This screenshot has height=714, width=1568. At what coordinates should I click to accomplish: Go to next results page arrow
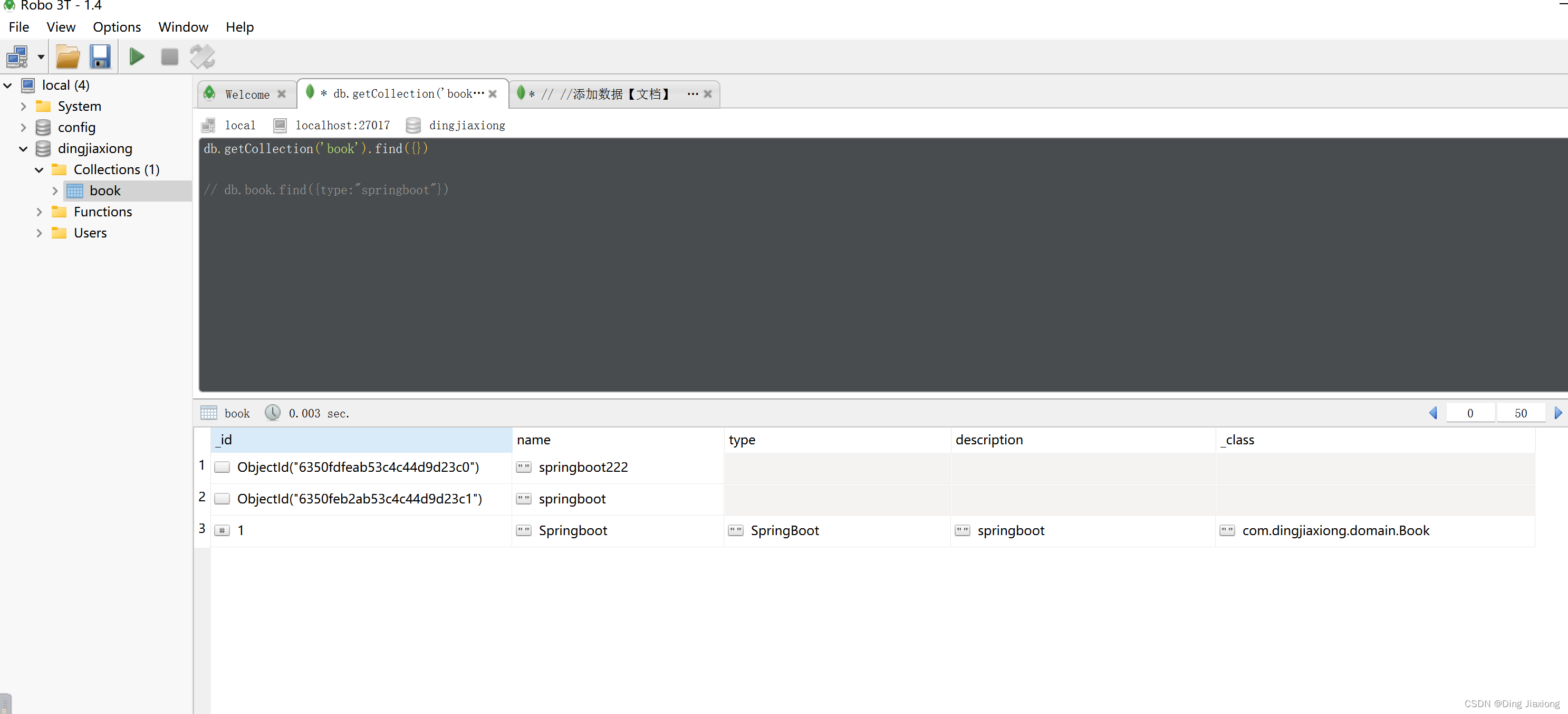1557,413
